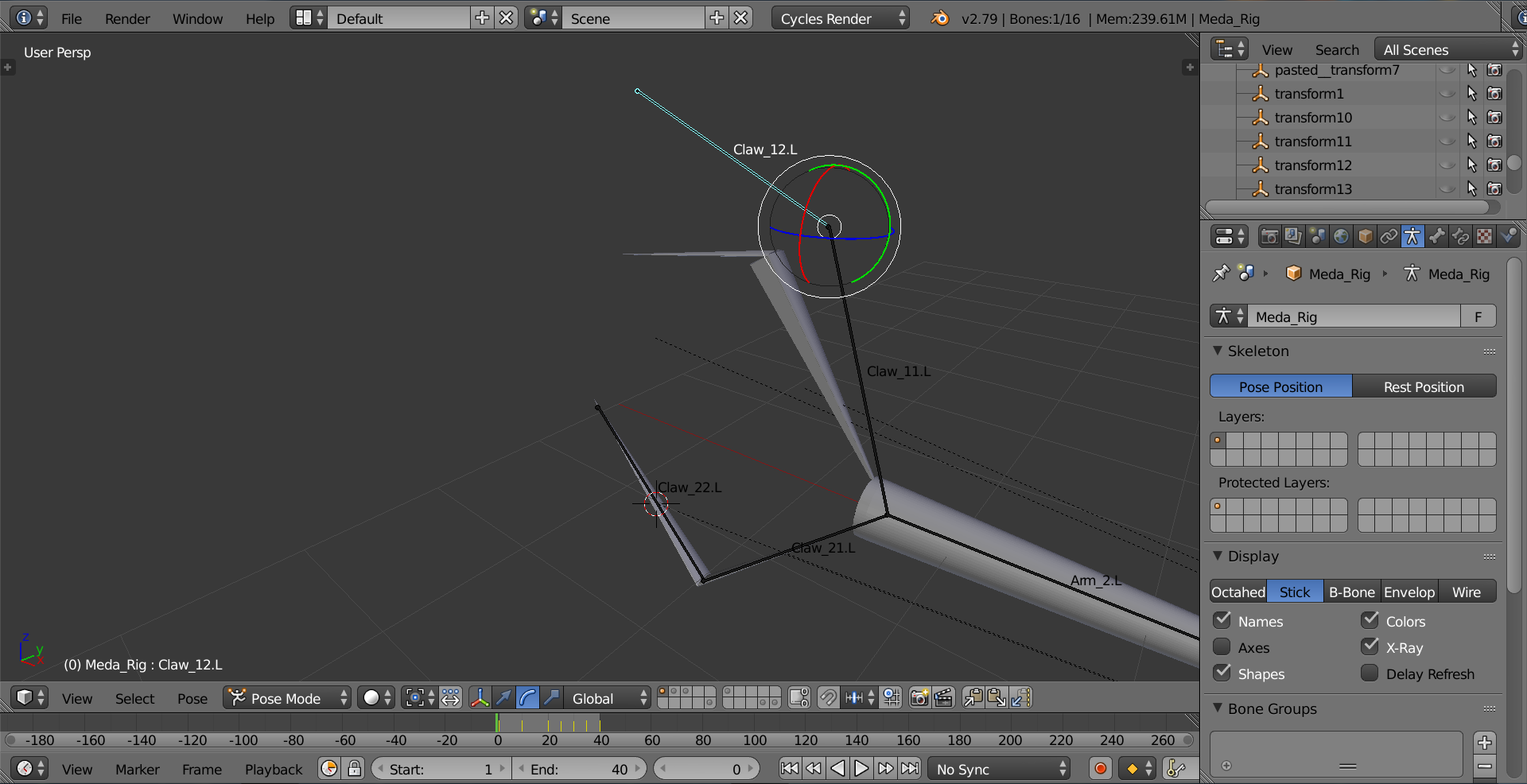Open the Pose Mode dropdown
This screenshot has height=784, width=1527.
tap(287, 698)
